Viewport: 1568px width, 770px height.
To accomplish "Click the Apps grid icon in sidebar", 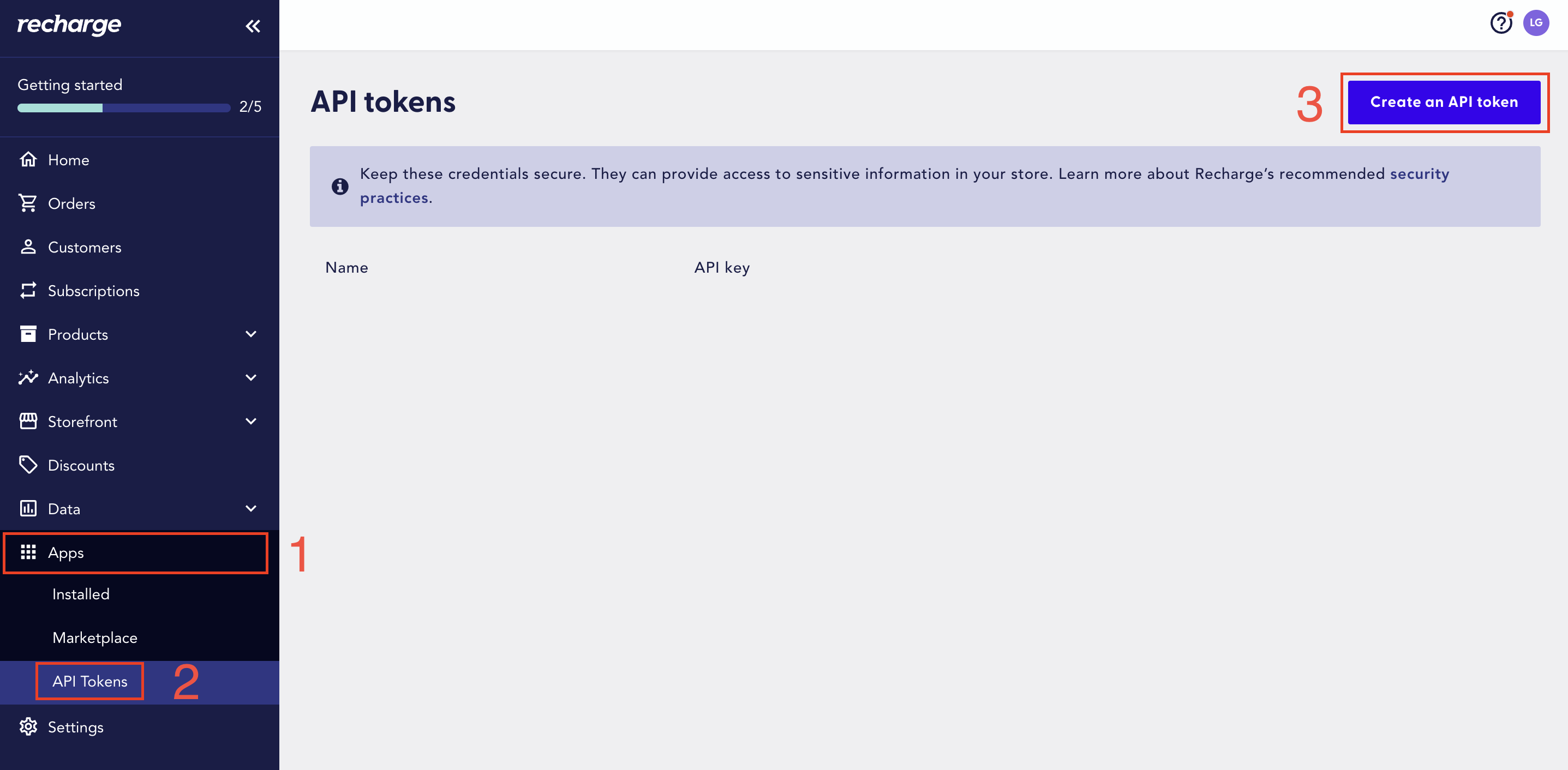I will (28, 552).
